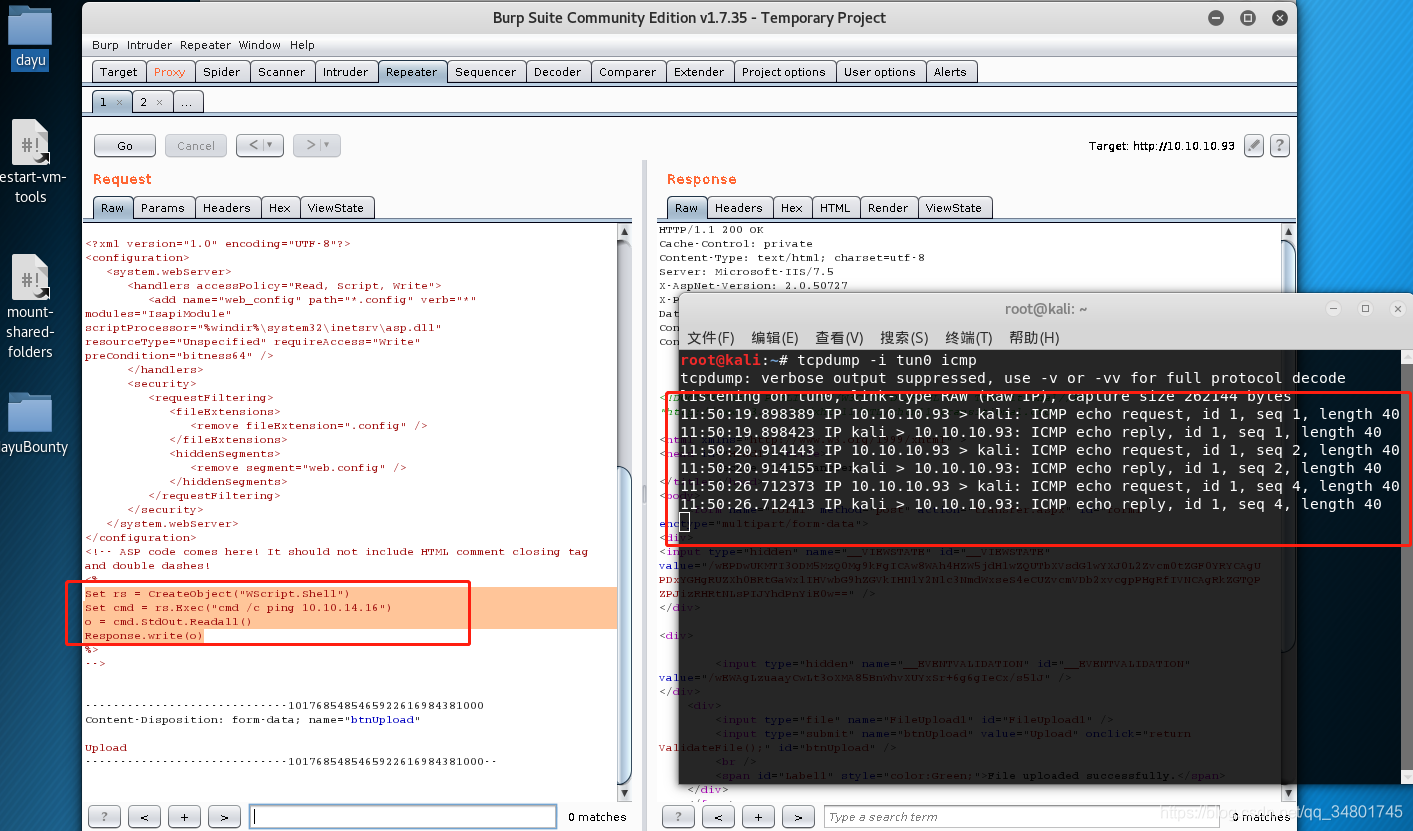Open the Repeater menu
Viewport: 1413px width, 831px height.
point(205,45)
